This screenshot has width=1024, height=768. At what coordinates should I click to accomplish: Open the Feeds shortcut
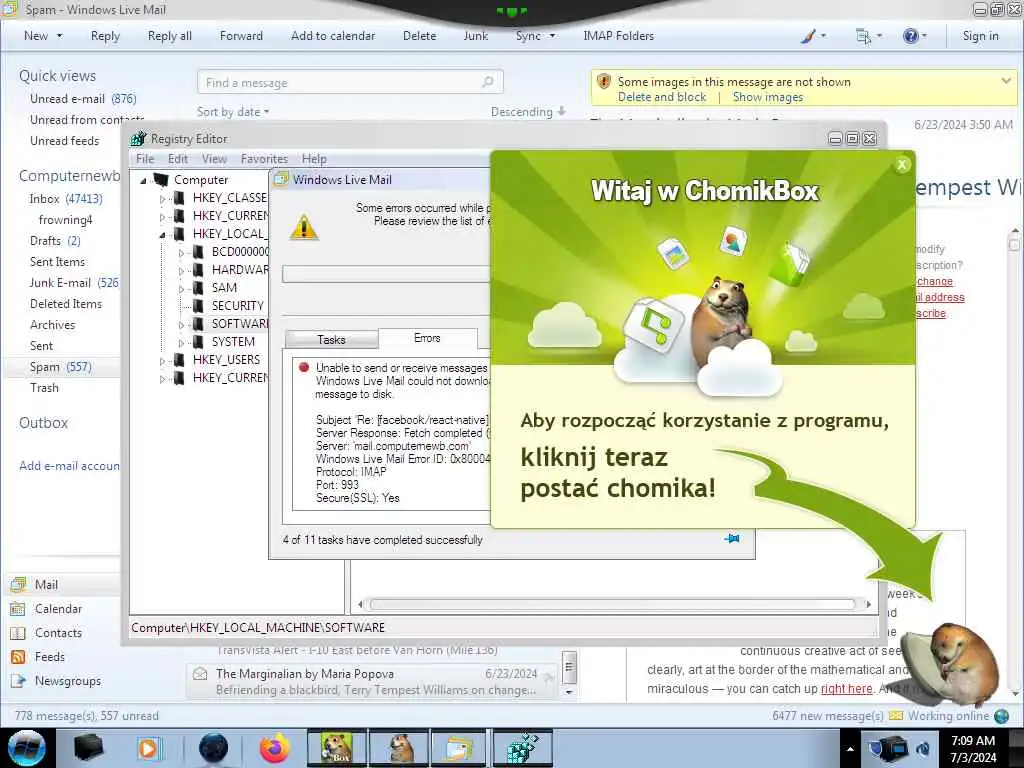tap(50, 657)
